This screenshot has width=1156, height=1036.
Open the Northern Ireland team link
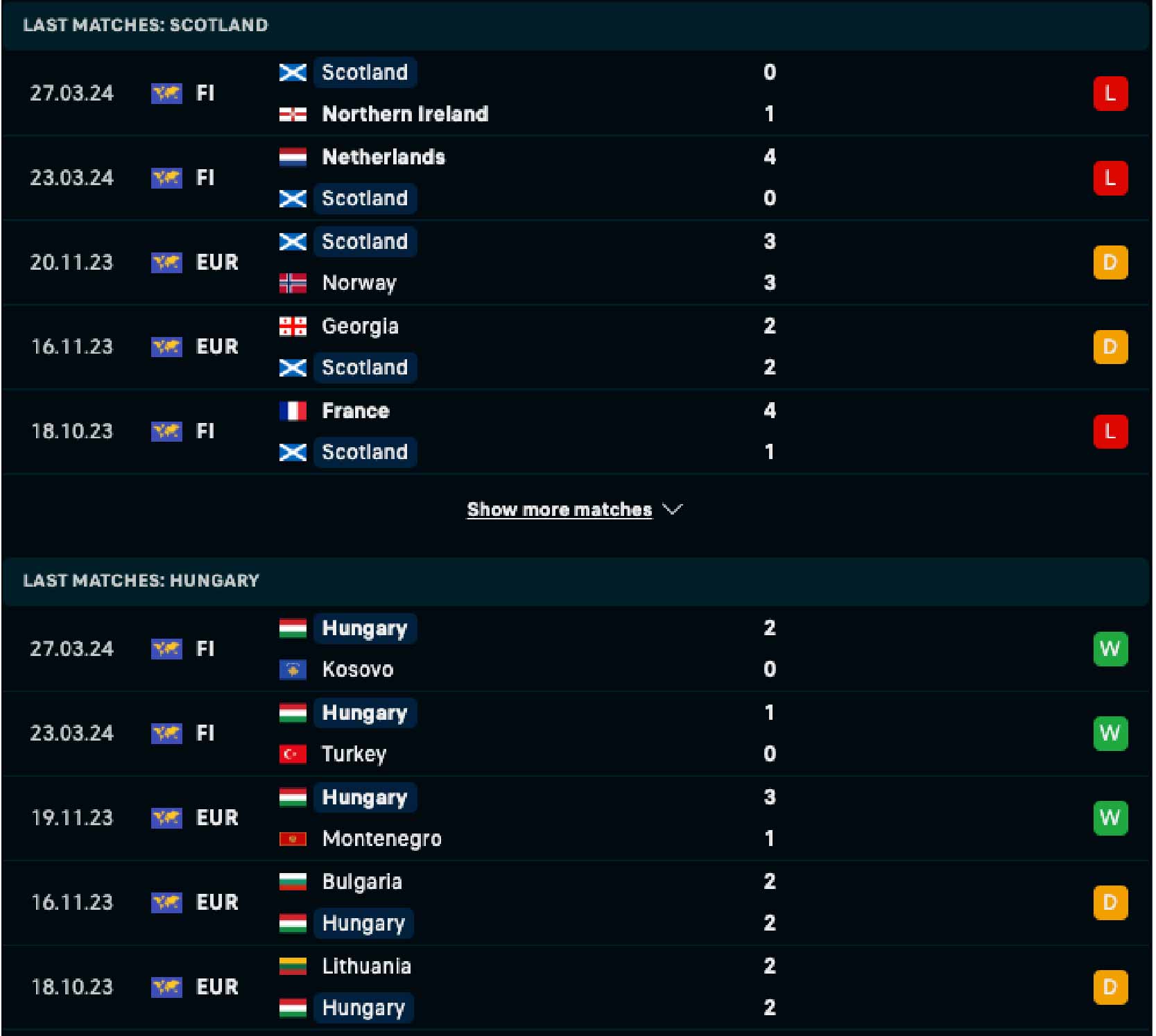[x=405, y=114]
